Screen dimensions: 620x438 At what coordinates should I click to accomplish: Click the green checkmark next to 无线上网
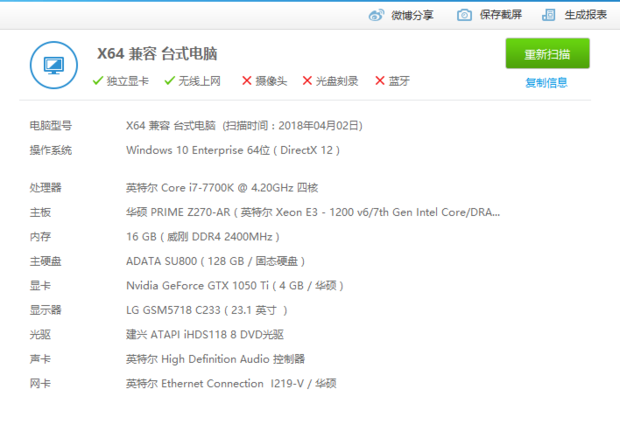pos(169,81)
